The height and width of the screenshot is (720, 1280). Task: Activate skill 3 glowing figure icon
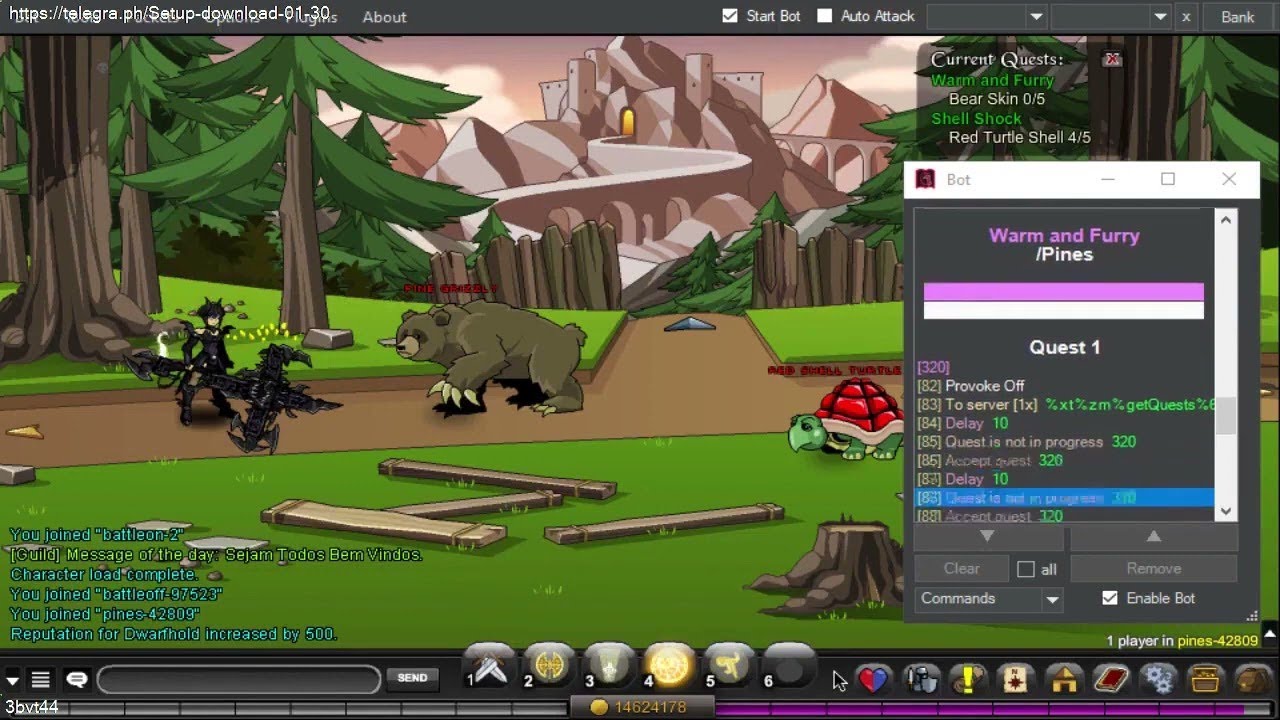pyautogui.click(x=610, y=666)
